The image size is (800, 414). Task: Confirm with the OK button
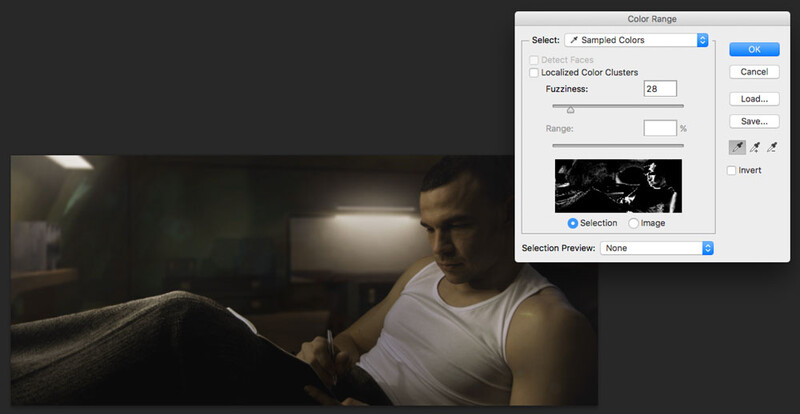pyautogui.click(x=754, y=50)
